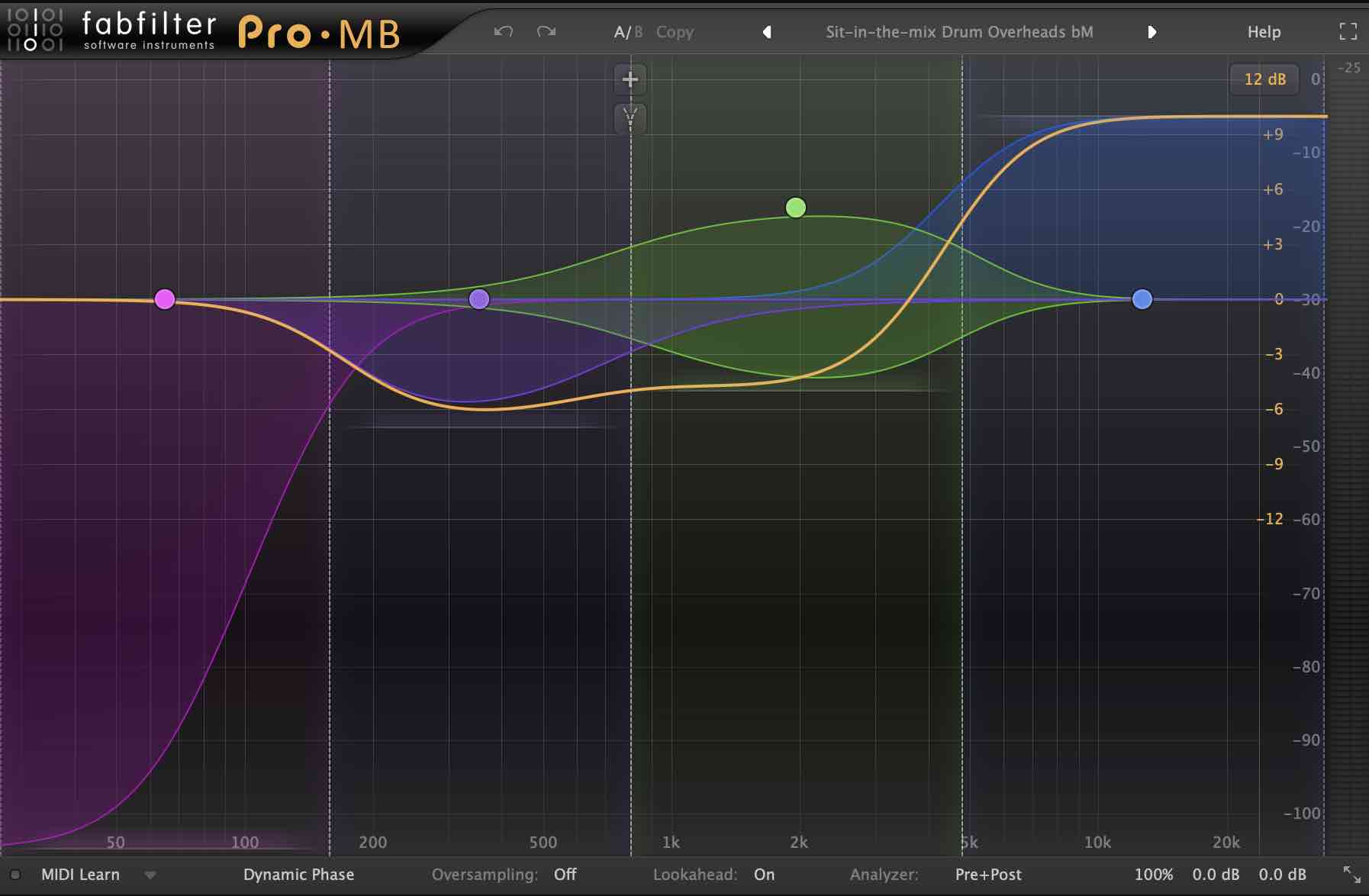Select the blue high band handle
Screen dimensions: 1369x896
1142,299
